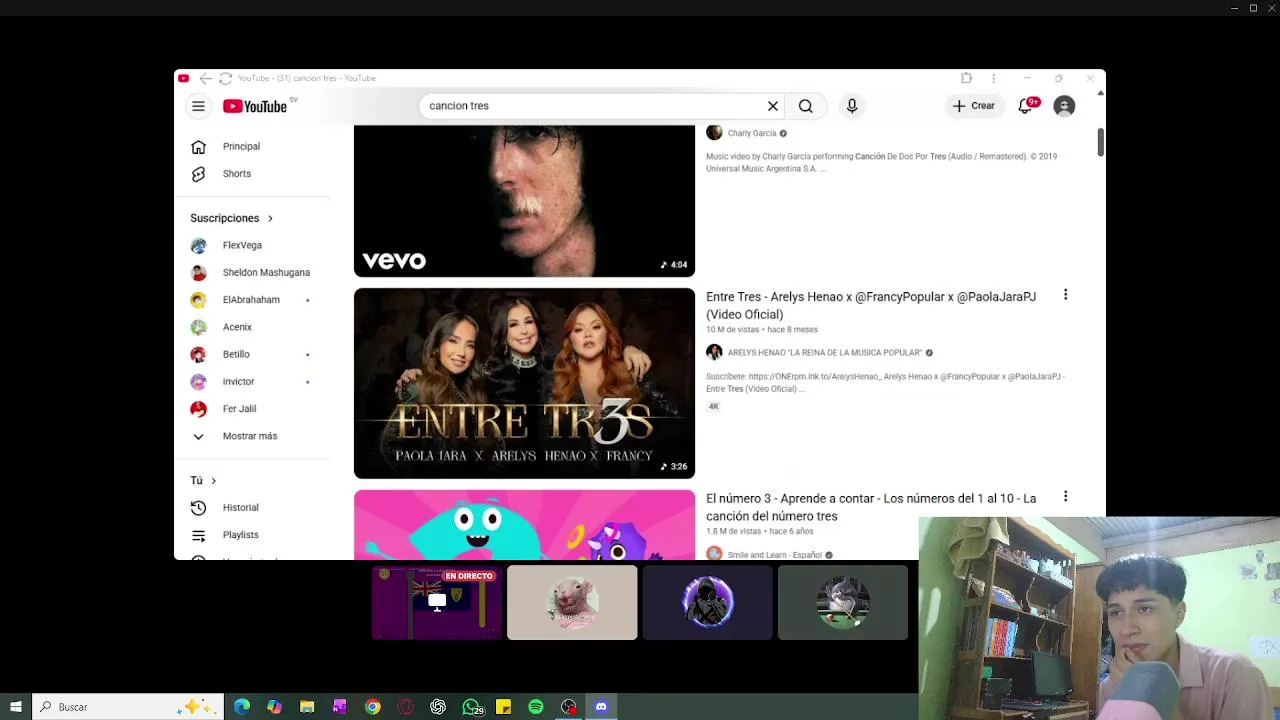Select the white rat avatar tile
Screen dimensions: 1280x720
(572, 603)
